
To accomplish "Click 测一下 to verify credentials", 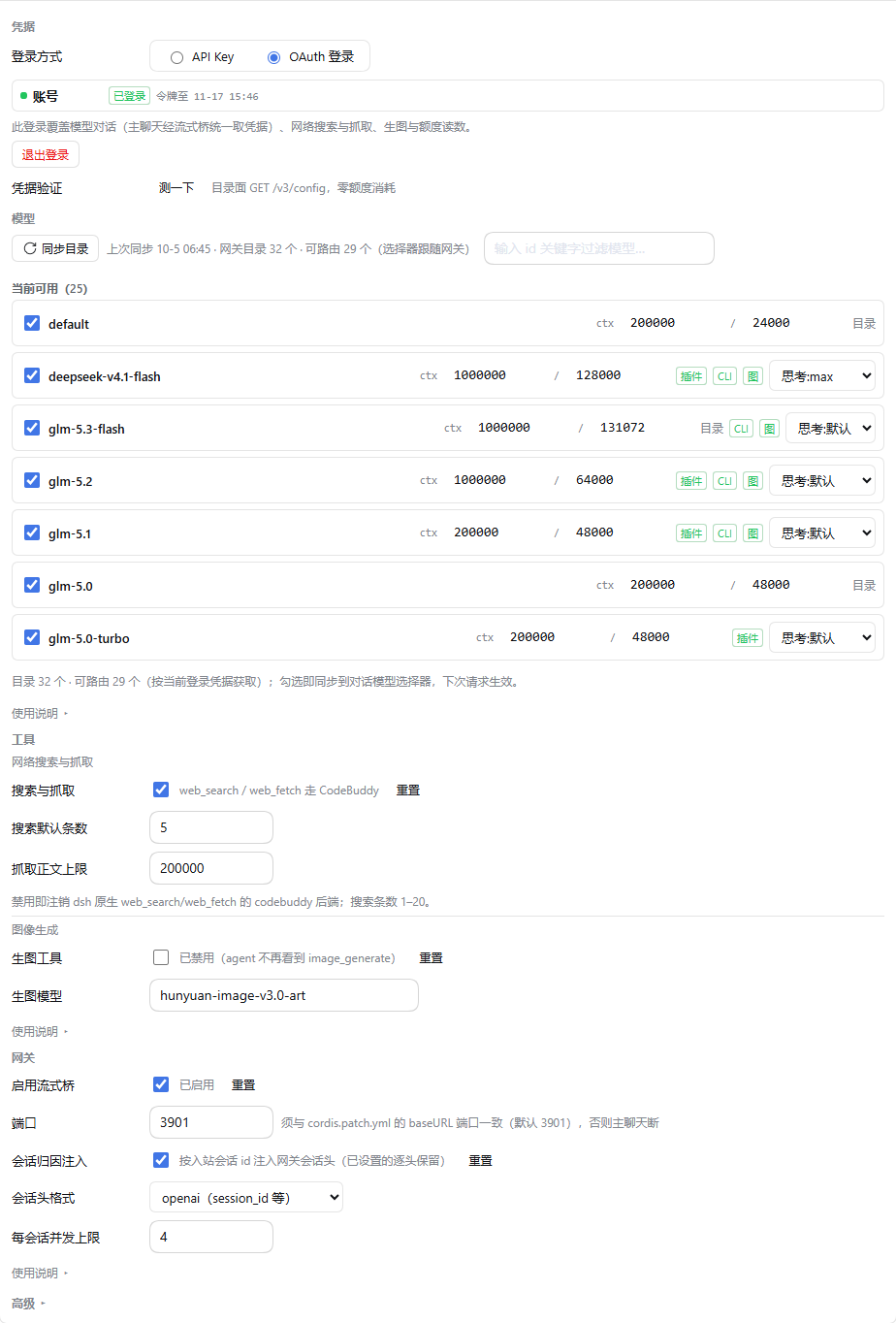I will (176, 188).
